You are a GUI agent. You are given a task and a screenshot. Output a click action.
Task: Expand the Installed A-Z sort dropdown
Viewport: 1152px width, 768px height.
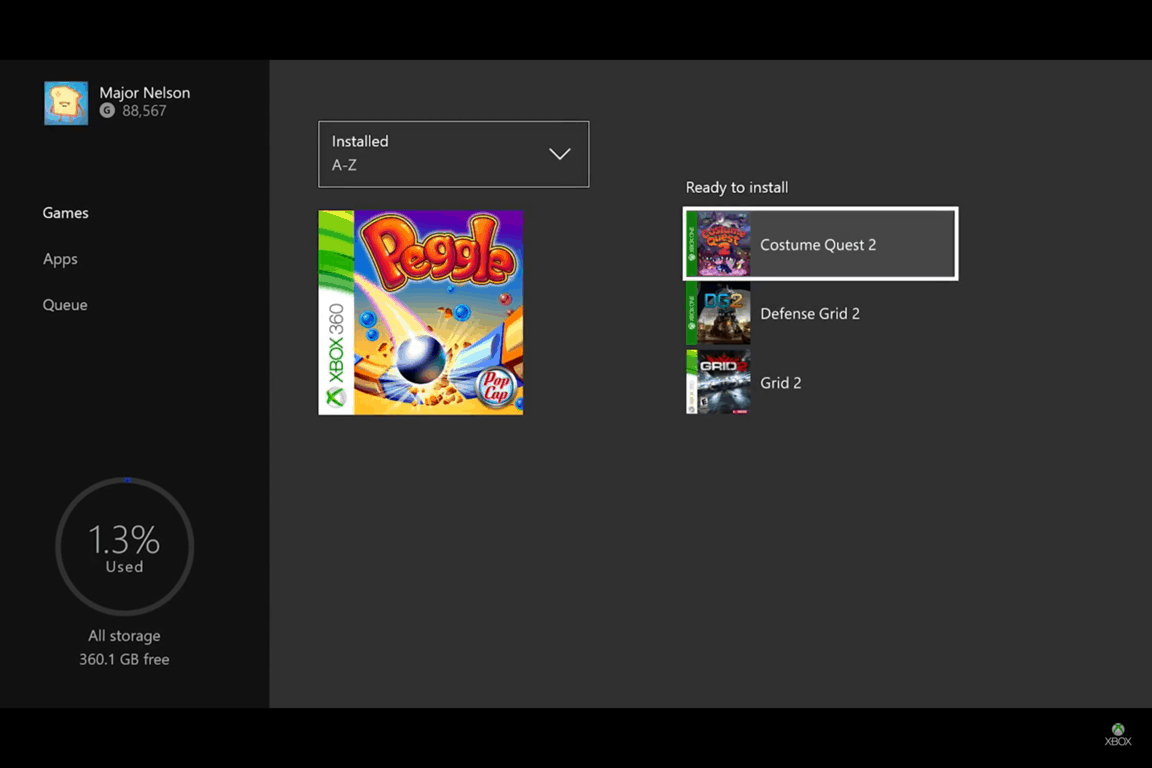(453, 154)
